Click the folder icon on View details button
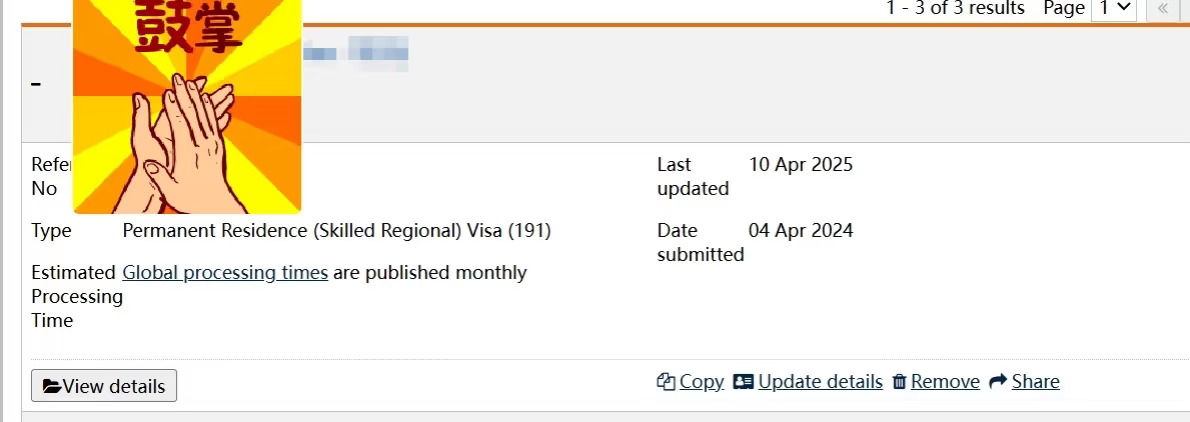The height and width of the screenshot is (422, 1190). [52, 386]
